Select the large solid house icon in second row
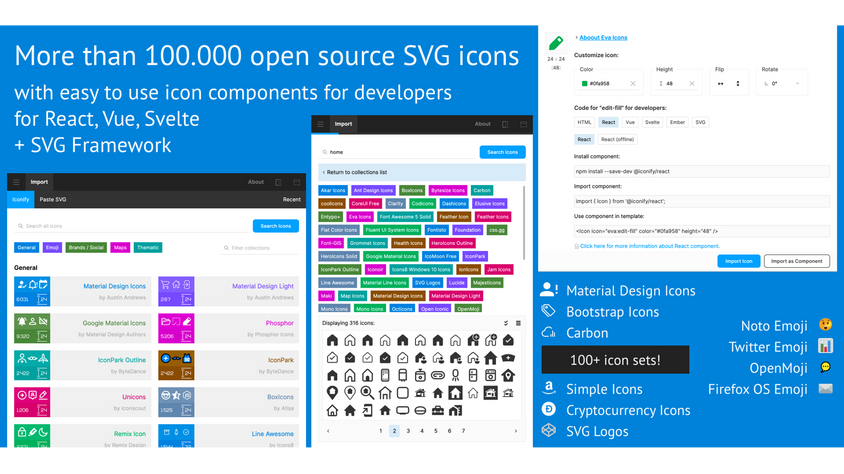Screen dimensions: 844x474 (x=490, y=358)
